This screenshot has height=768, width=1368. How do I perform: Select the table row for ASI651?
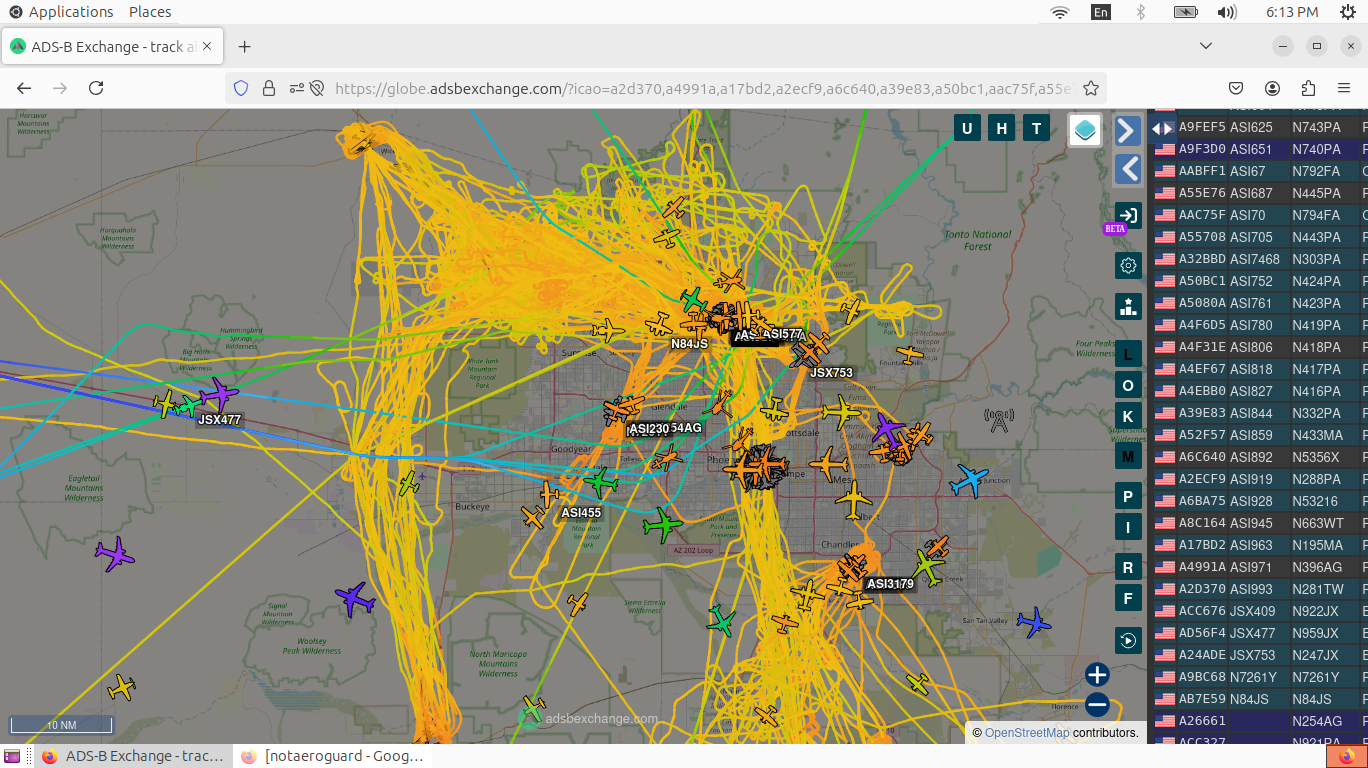pyautogui.click(x=1260, y=149)
